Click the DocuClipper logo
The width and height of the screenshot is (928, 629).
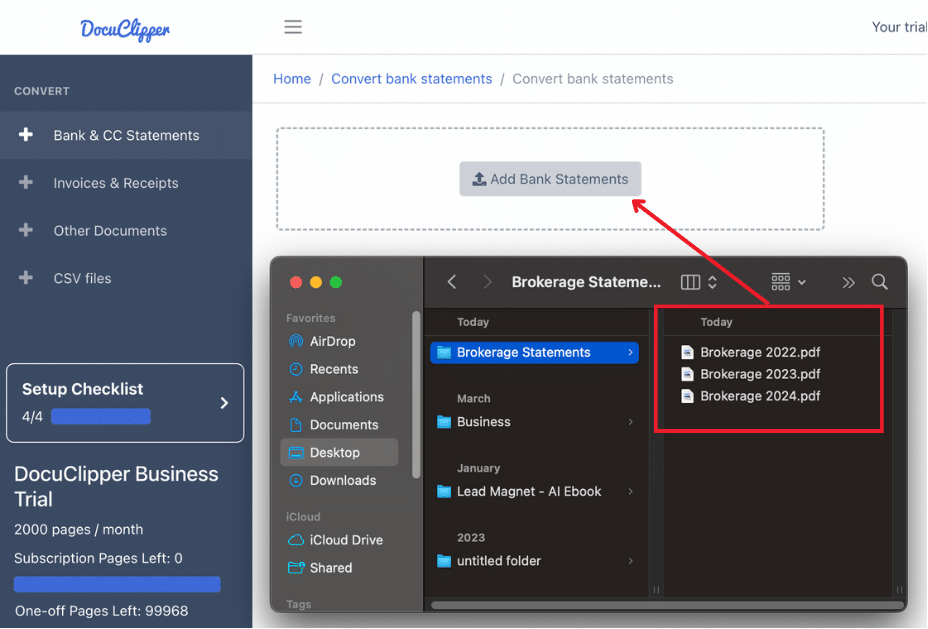click(x=125, y=29)
